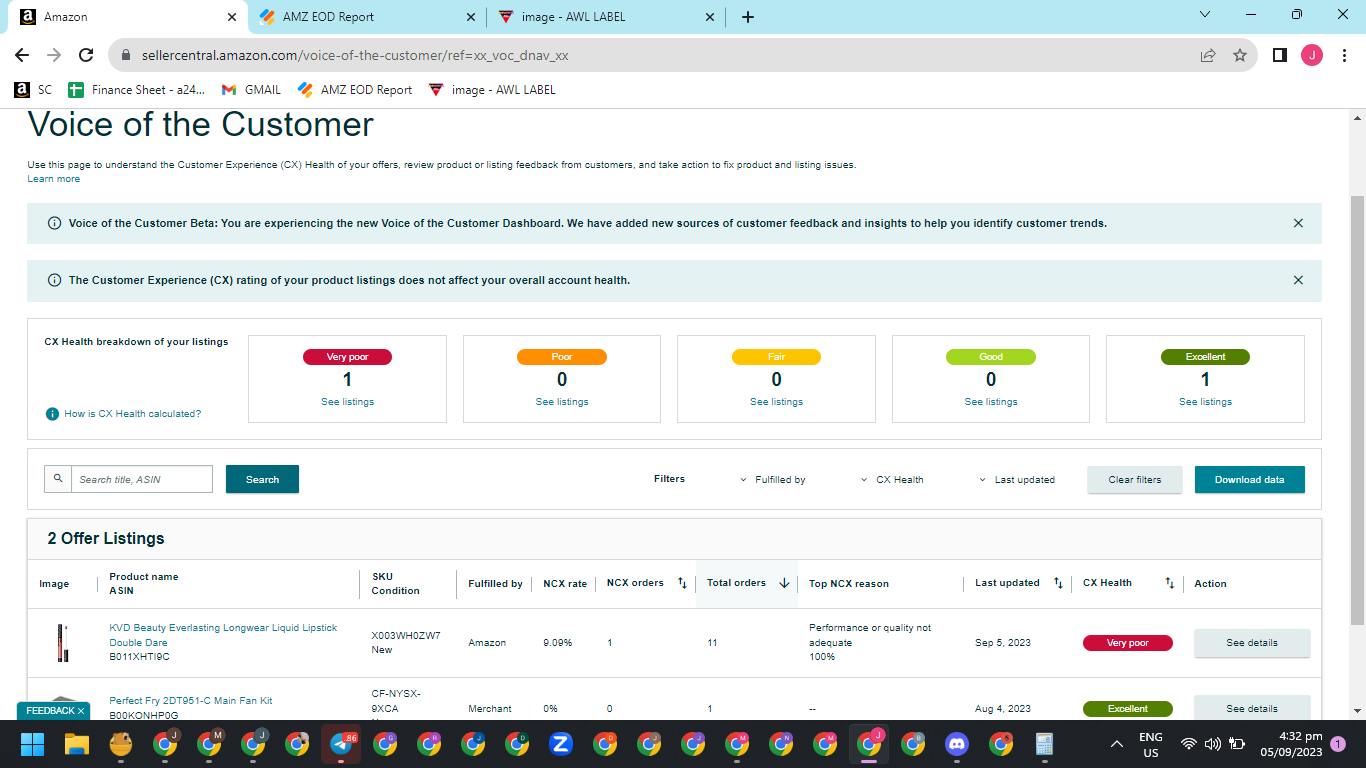Show hidden system tray icons

coord(1117,744)
